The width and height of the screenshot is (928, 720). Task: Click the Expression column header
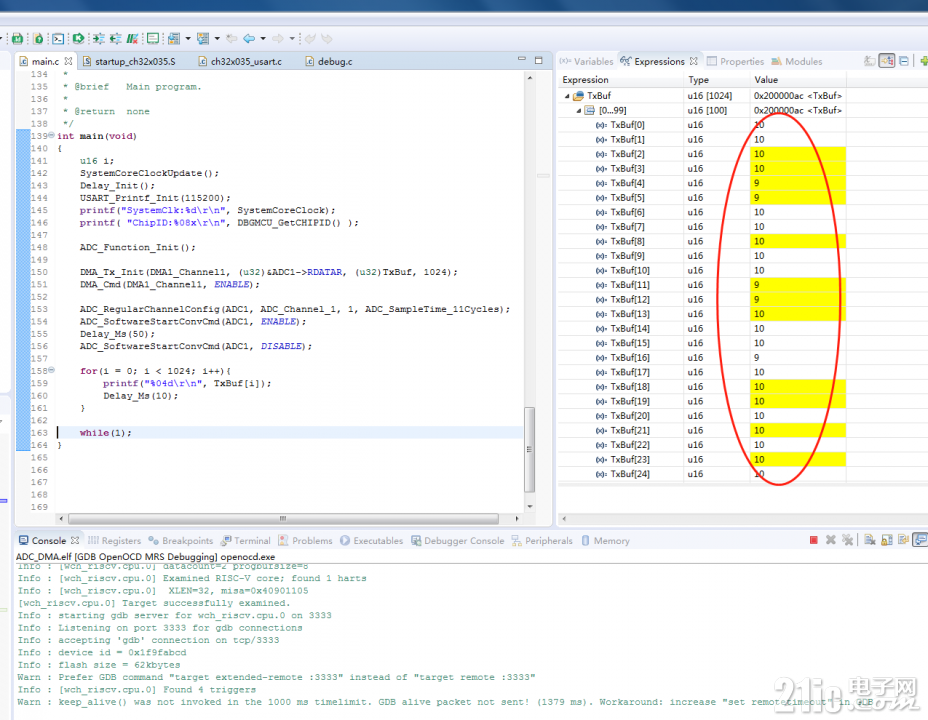621,80
